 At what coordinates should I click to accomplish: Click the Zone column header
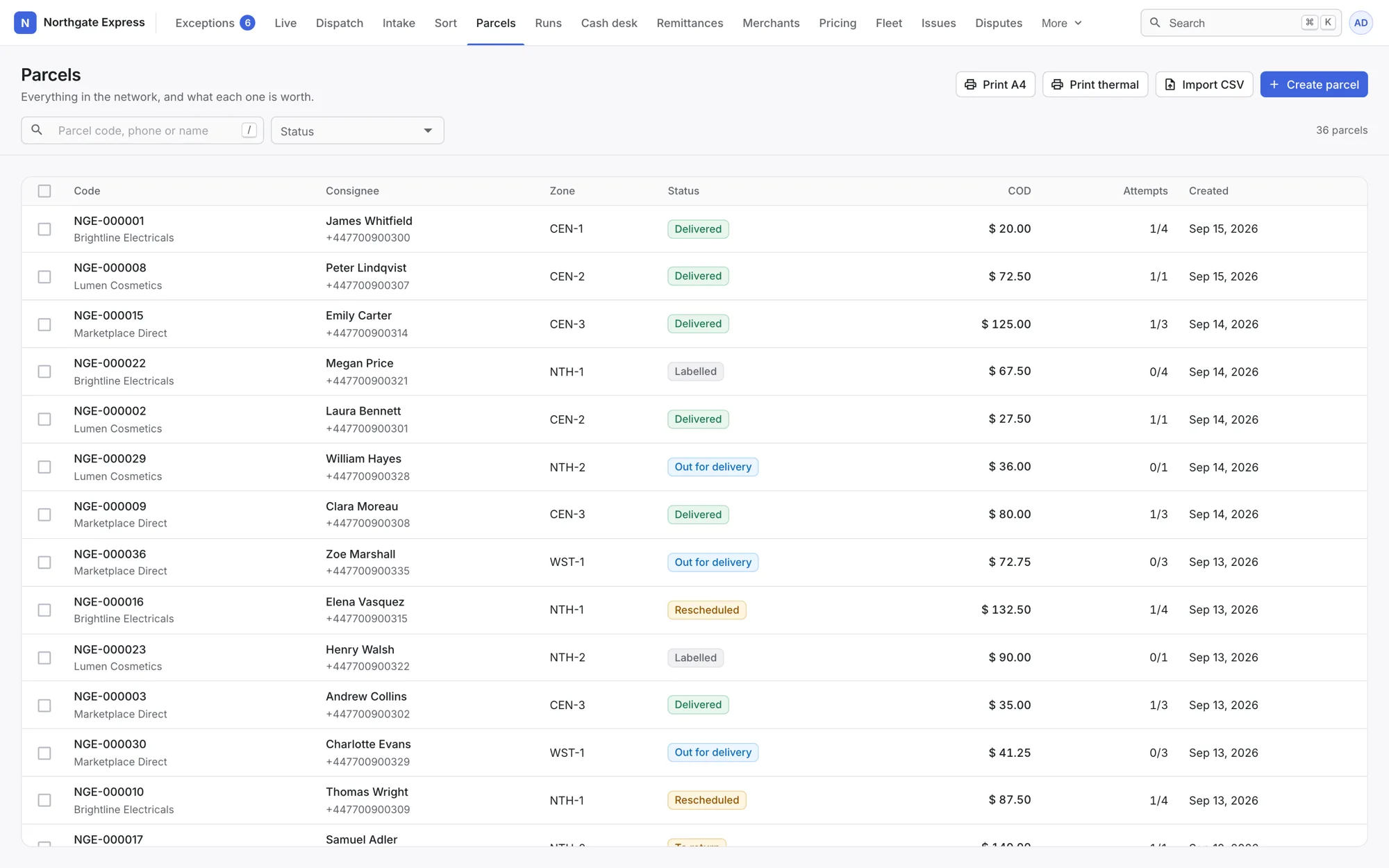click(562, 191)
